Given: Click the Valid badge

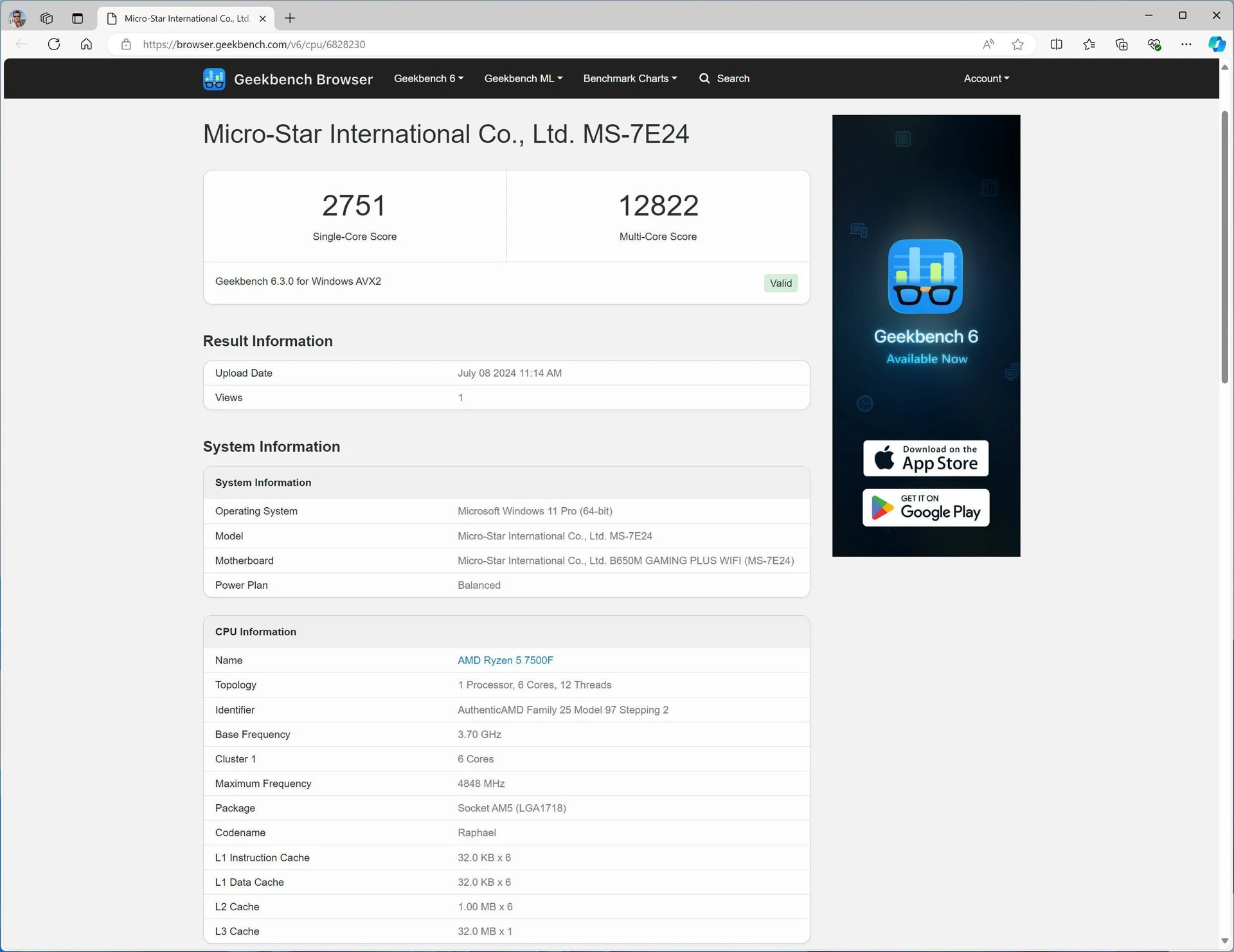Looking at the screenshot, I should tap(781, 283).
